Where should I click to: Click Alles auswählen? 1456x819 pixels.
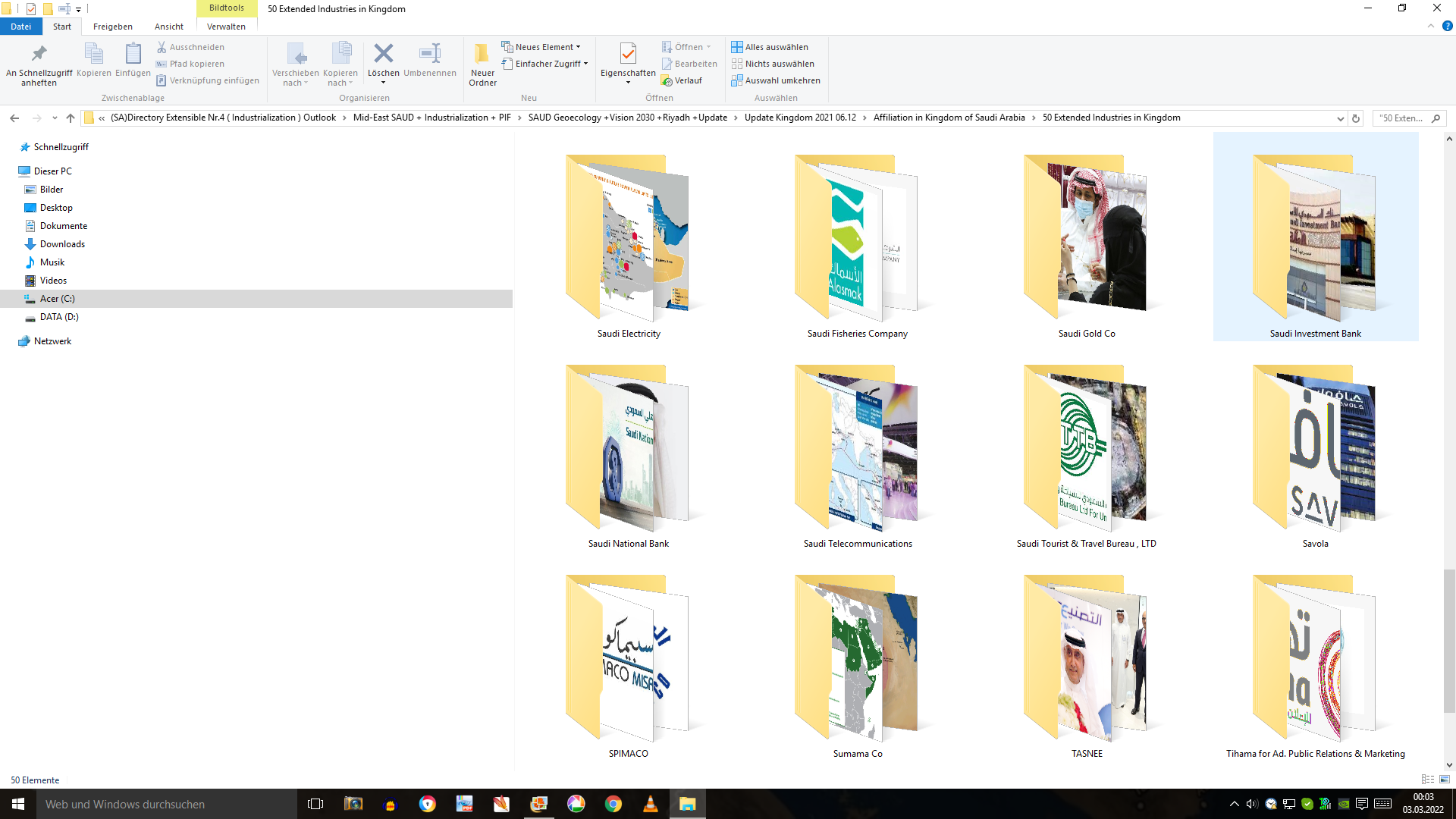click(x=770, y=47)
